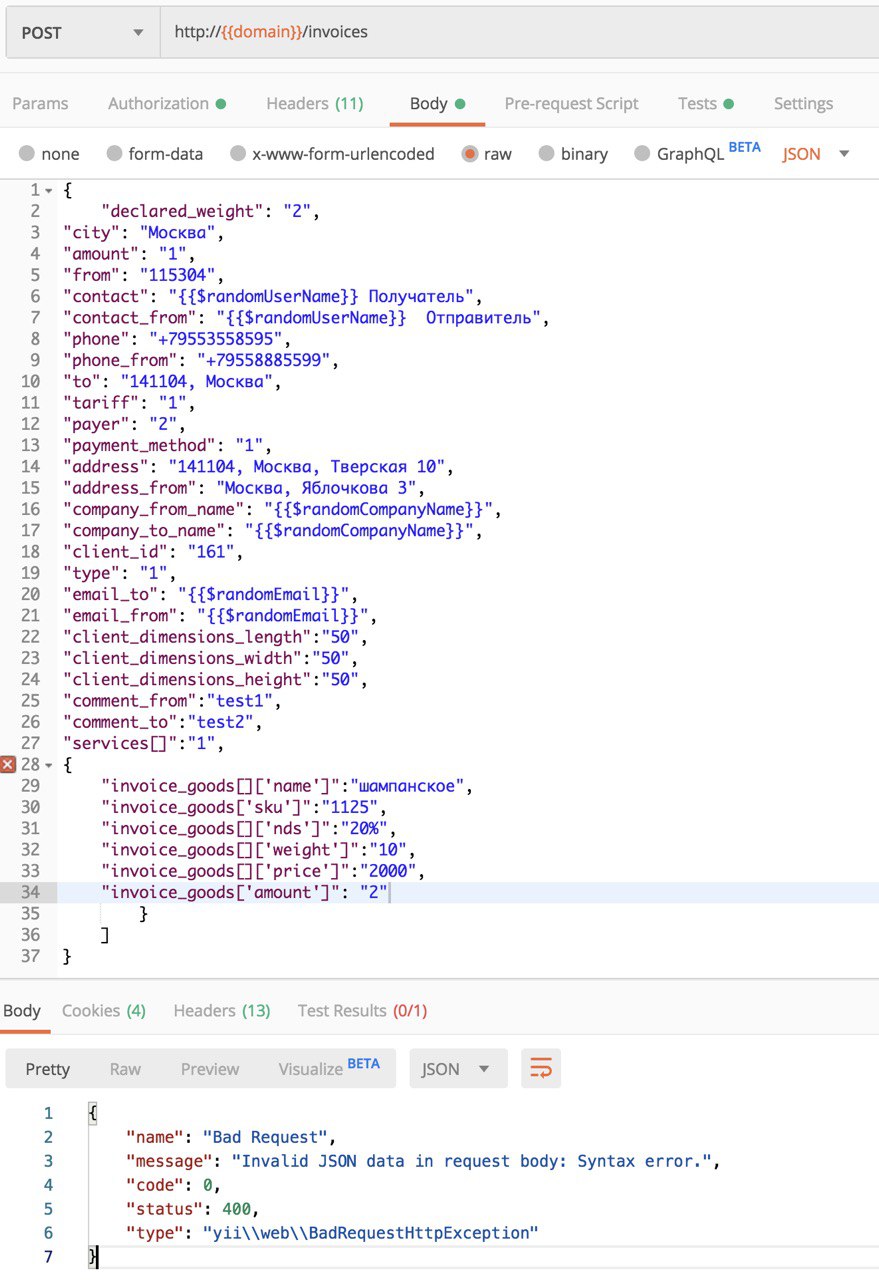Select the Pretty response view

(48, 1068)
